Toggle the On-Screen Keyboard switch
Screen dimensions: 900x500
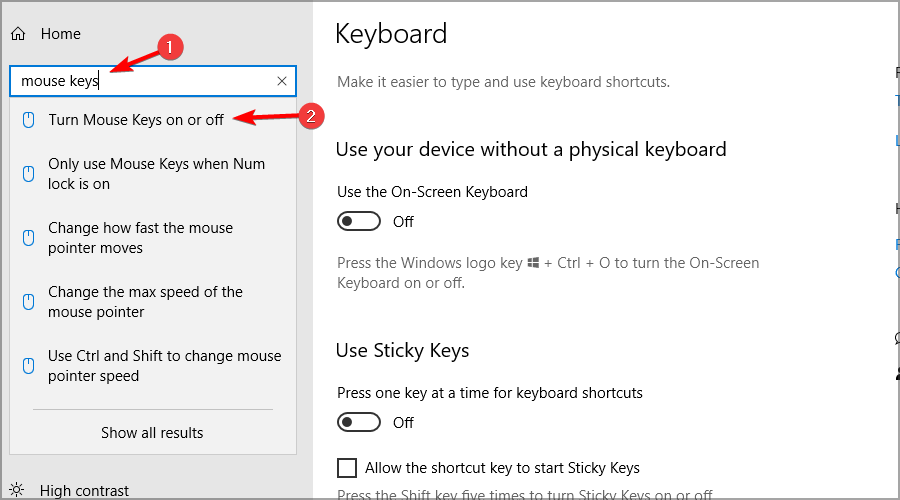(x=359, y=222)
